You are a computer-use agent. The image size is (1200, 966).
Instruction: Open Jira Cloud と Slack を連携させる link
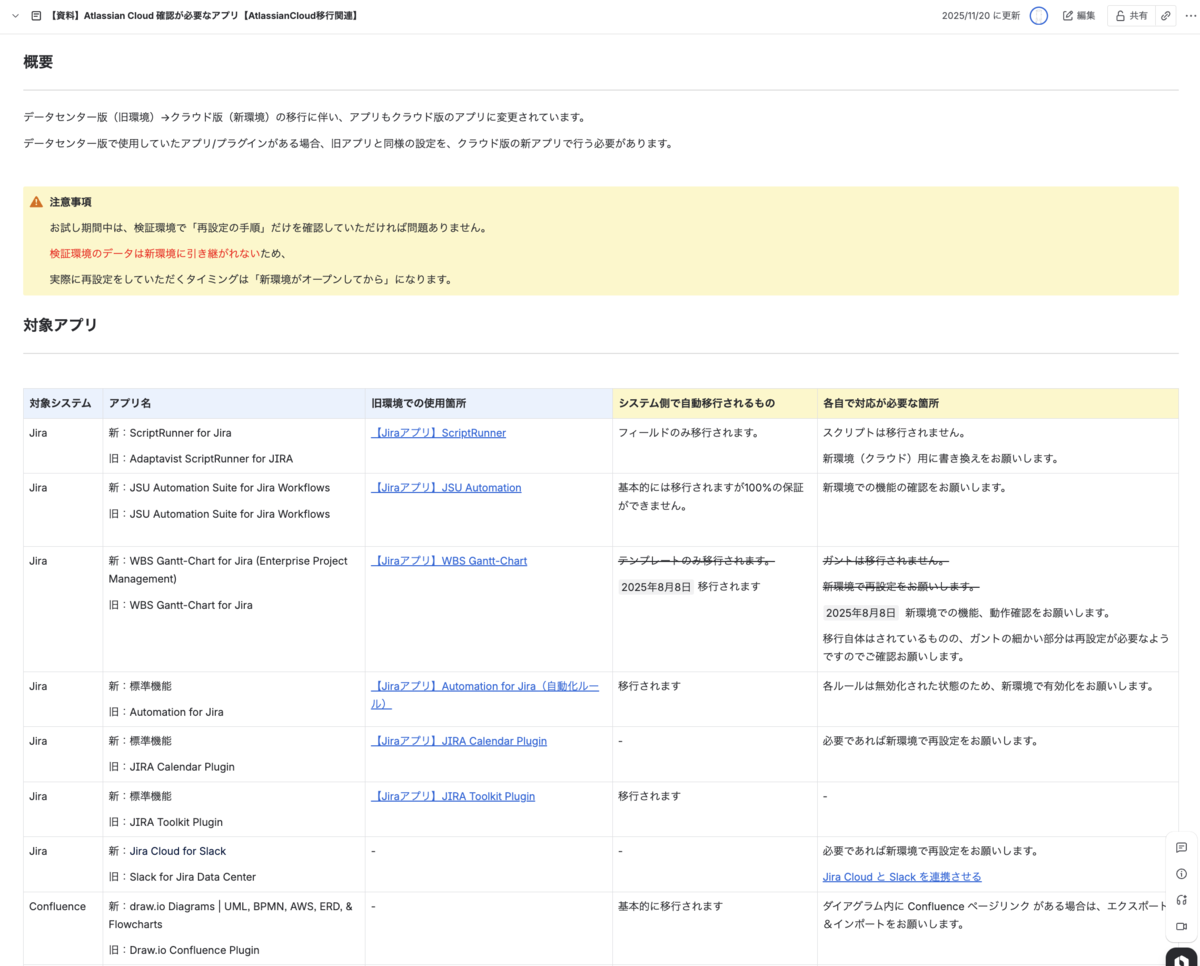(902, 877)
